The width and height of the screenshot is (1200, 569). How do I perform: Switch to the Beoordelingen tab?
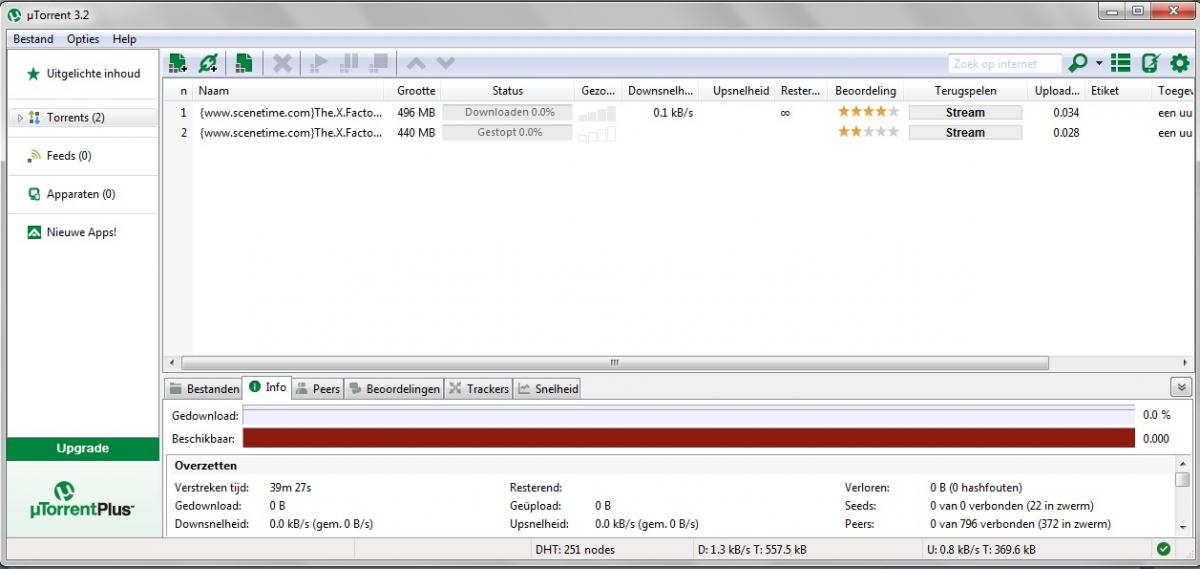(394, 389)
